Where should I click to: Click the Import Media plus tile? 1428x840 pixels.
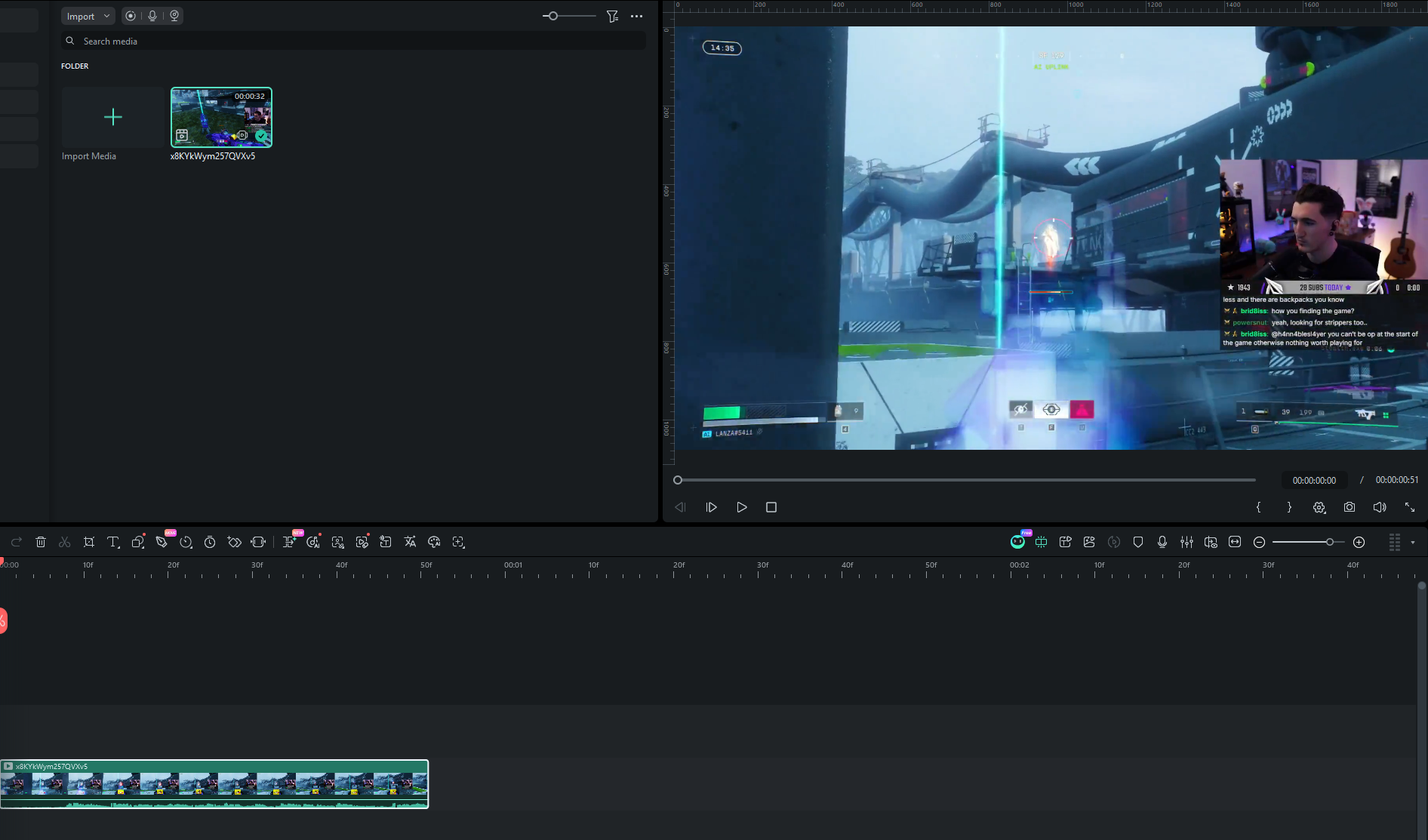click(112, 117)
